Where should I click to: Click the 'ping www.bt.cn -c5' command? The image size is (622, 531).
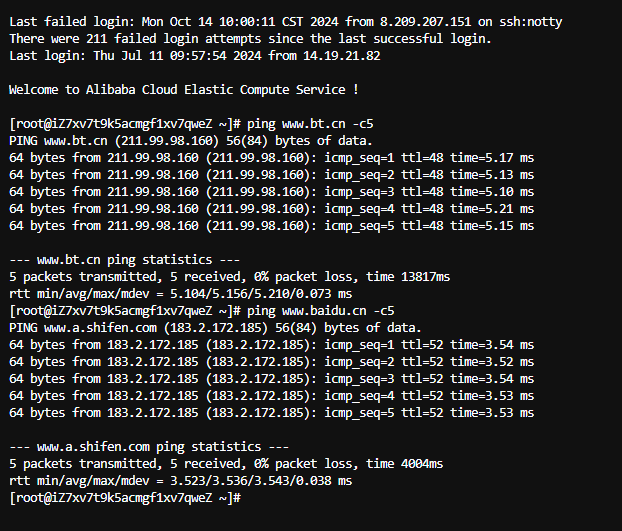tap(310, 124)
